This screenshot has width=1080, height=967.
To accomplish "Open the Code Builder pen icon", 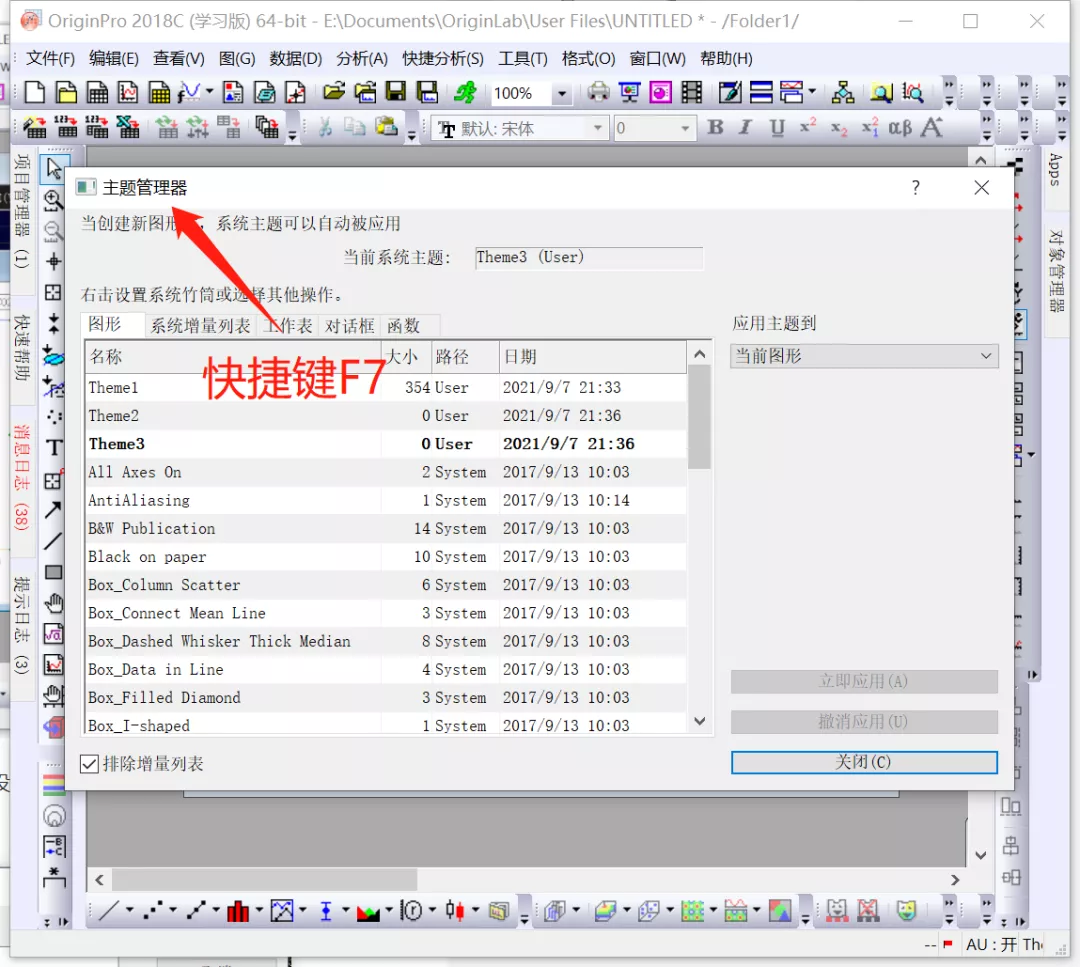I will coord(729,92).
